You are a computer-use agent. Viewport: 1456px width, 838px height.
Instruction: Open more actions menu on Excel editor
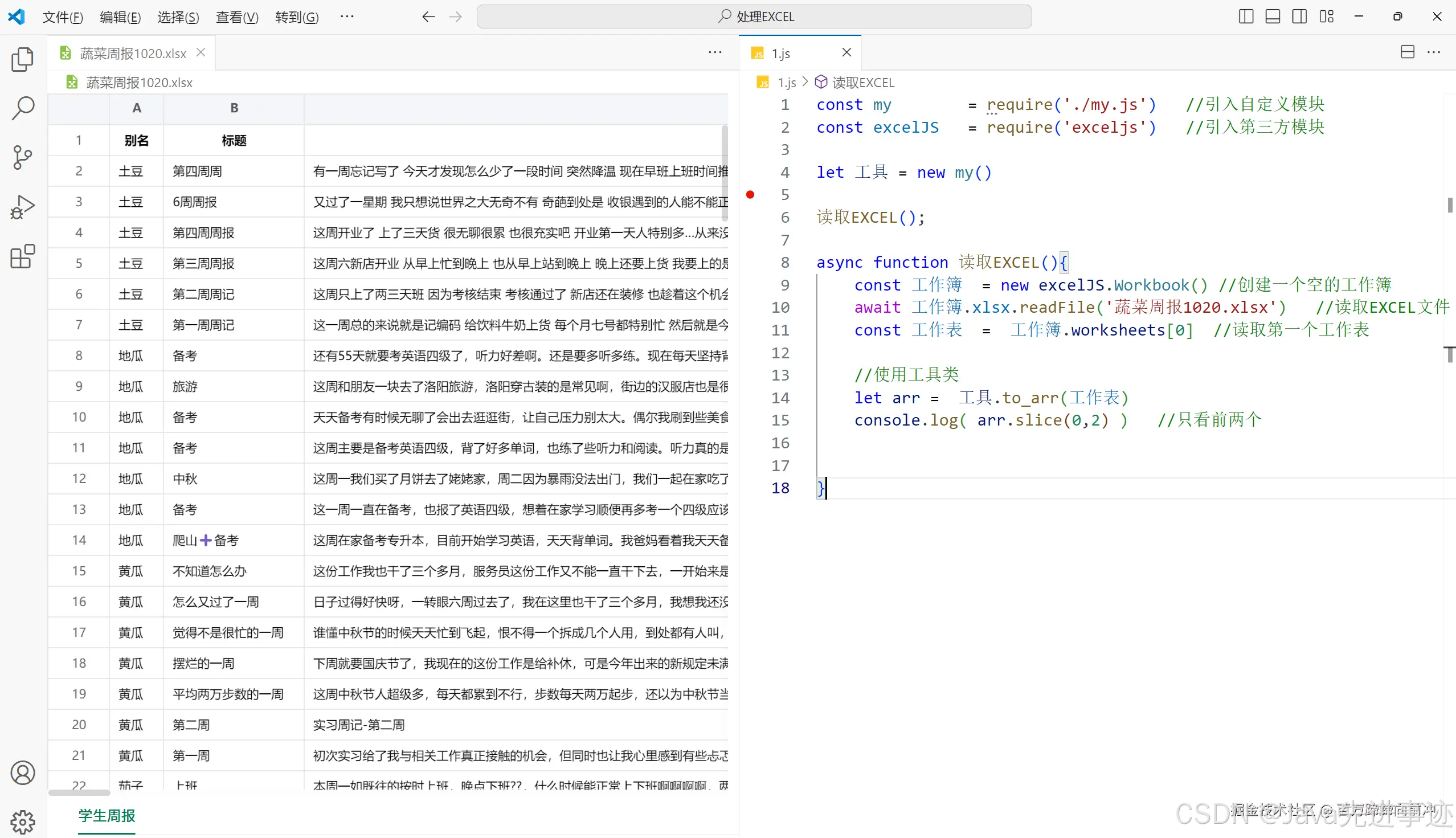coord(714,52)
